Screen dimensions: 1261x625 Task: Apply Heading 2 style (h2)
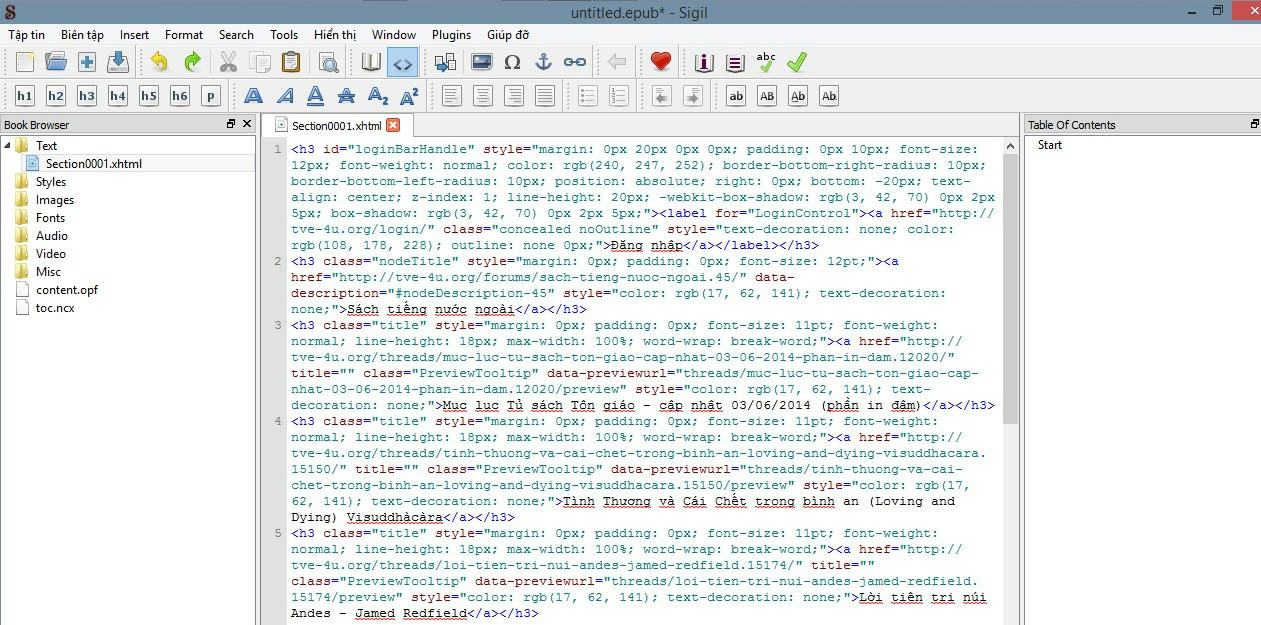pos(56,96)
